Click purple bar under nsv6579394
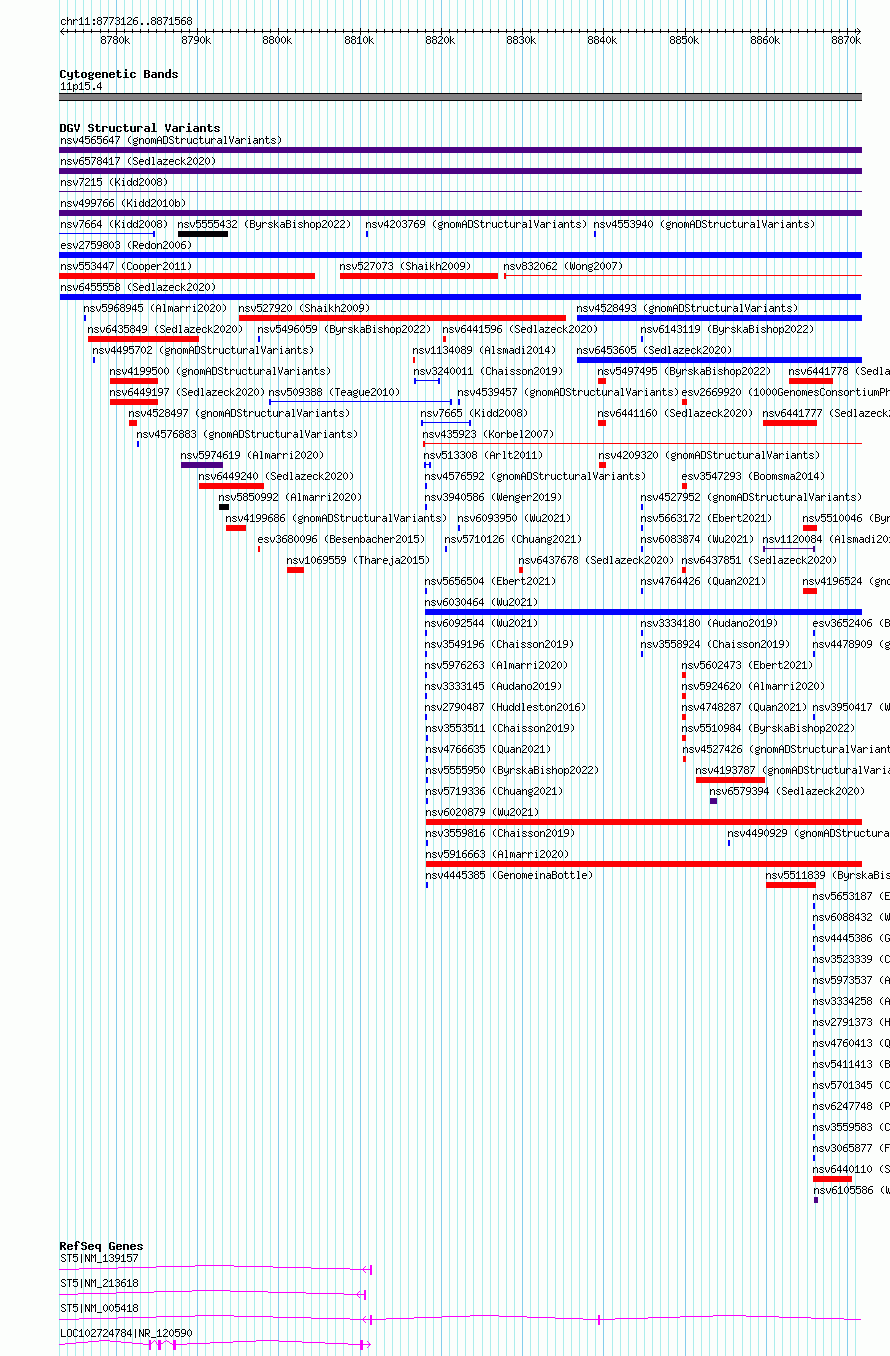The height and width of the screenshot is (1356, 890). pos(714,801)
